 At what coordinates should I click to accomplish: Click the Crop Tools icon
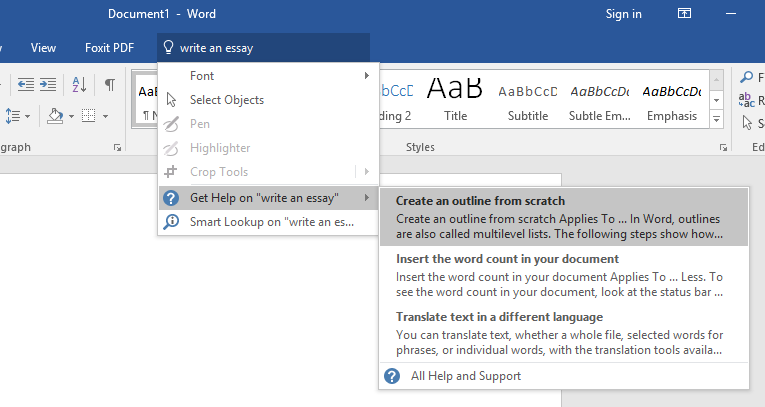pyautogui.click(x=171, y=171)
